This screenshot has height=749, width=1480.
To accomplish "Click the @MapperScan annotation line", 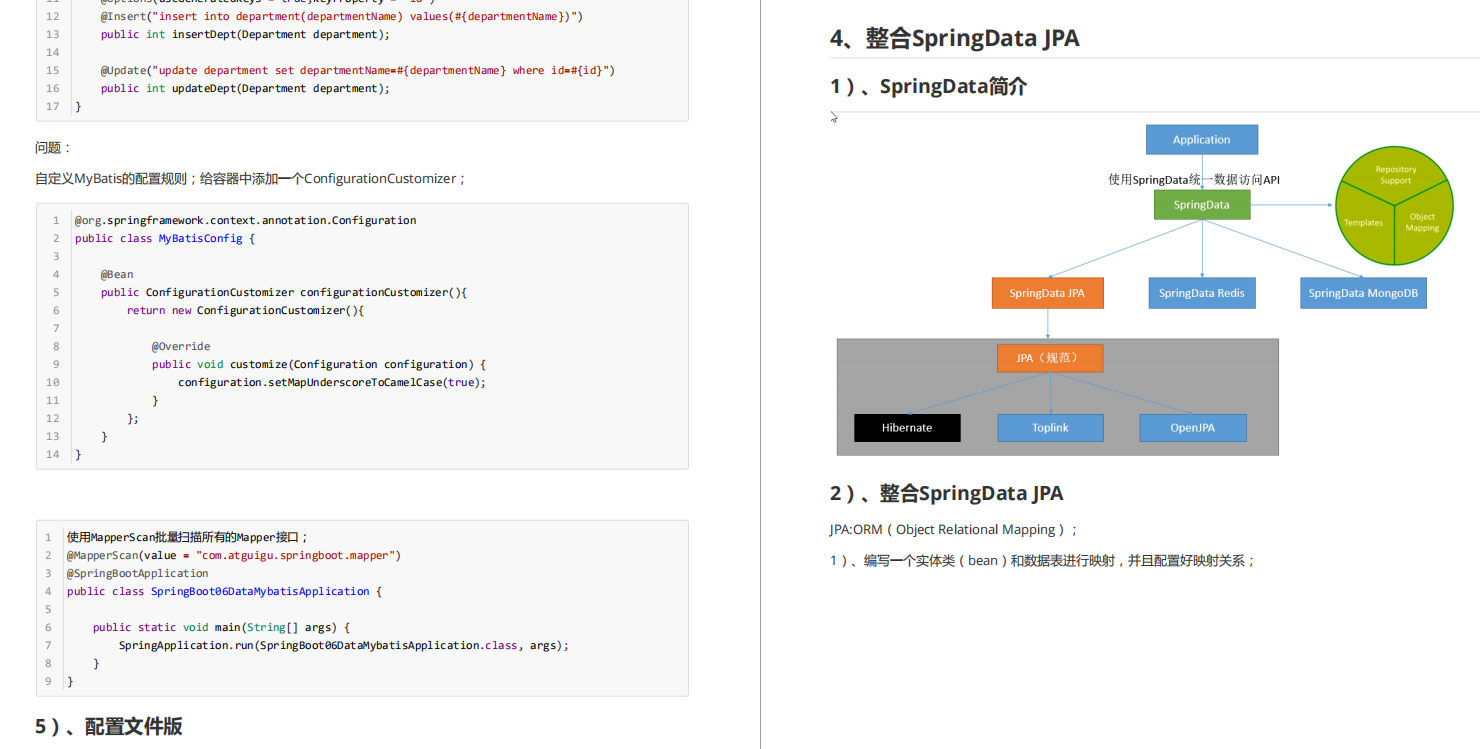I will click(x=234, y=555).
